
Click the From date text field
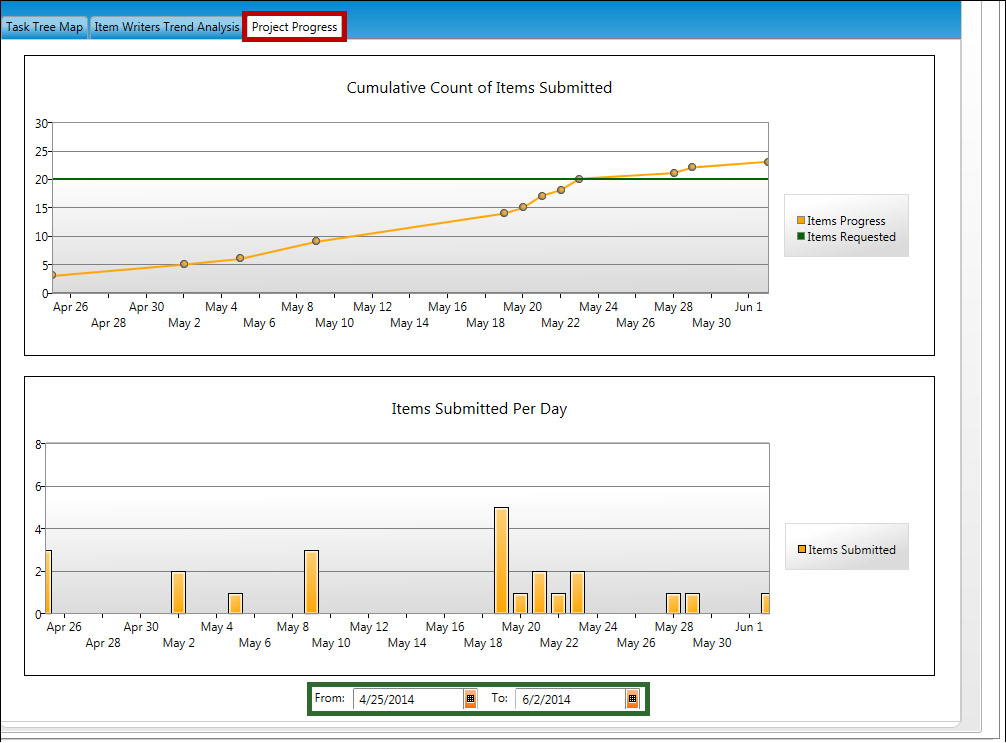point(407,700)
